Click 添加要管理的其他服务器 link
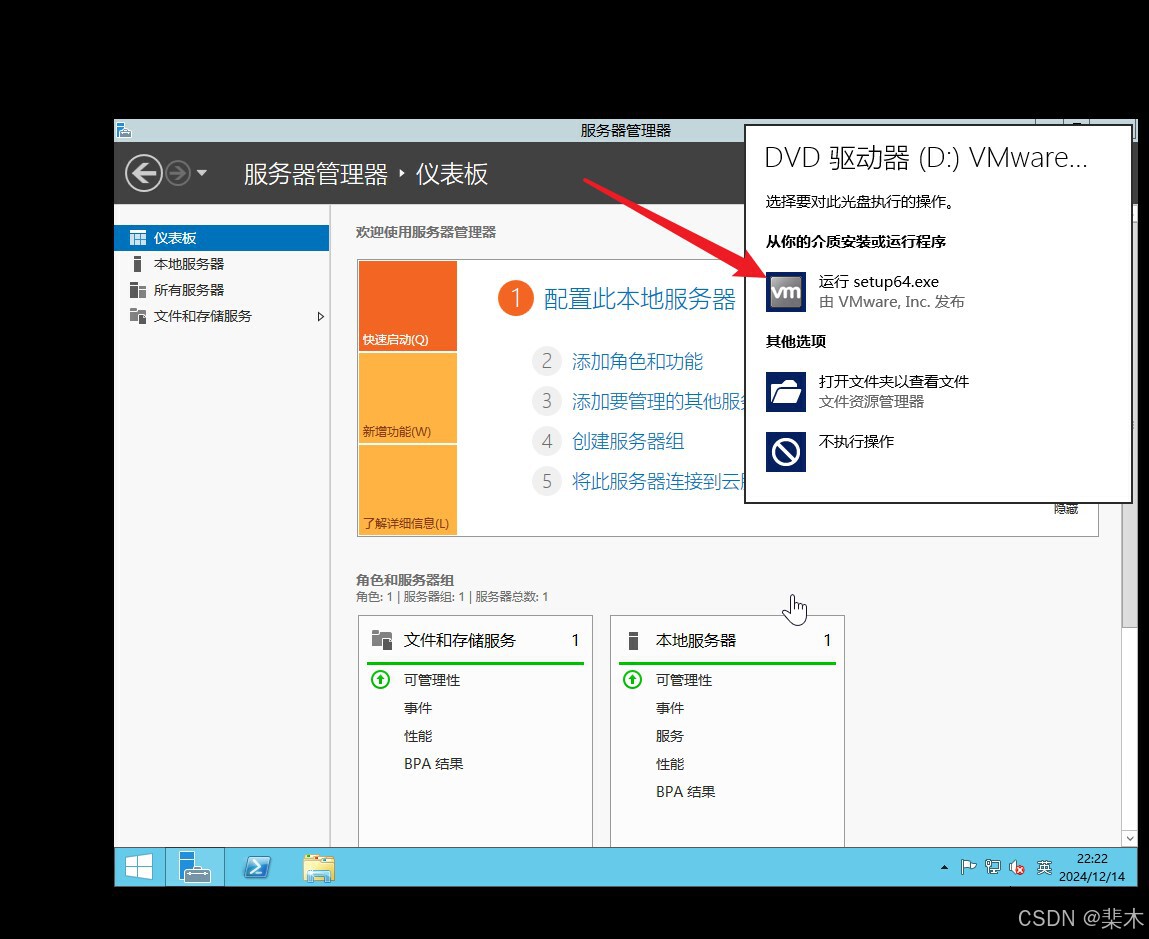Screen dimensions: 1149x939 click(657, 401)
